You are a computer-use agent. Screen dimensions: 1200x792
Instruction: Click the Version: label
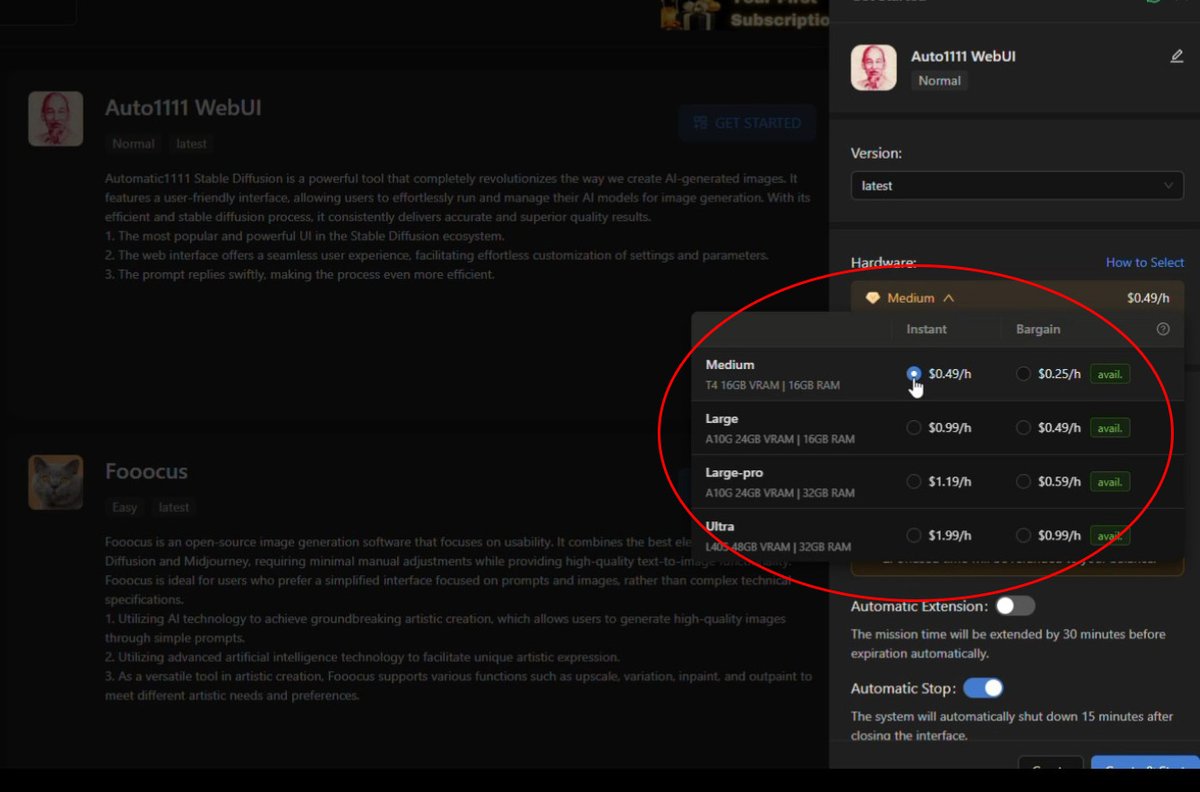[x=876, y=153]
